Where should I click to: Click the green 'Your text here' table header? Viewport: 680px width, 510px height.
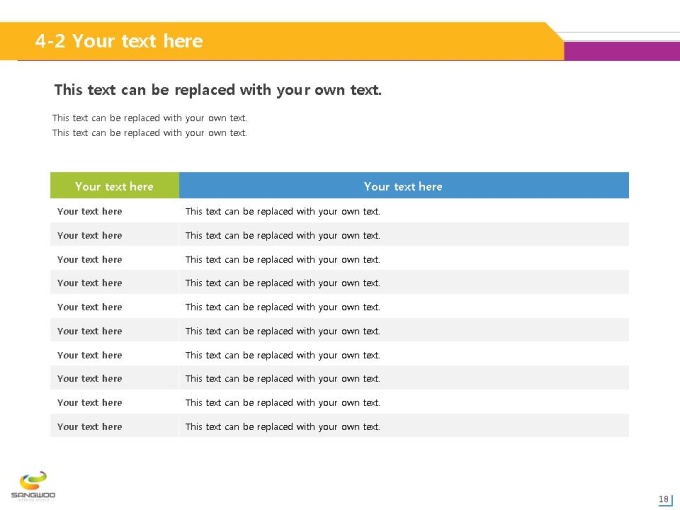(114, 186)
